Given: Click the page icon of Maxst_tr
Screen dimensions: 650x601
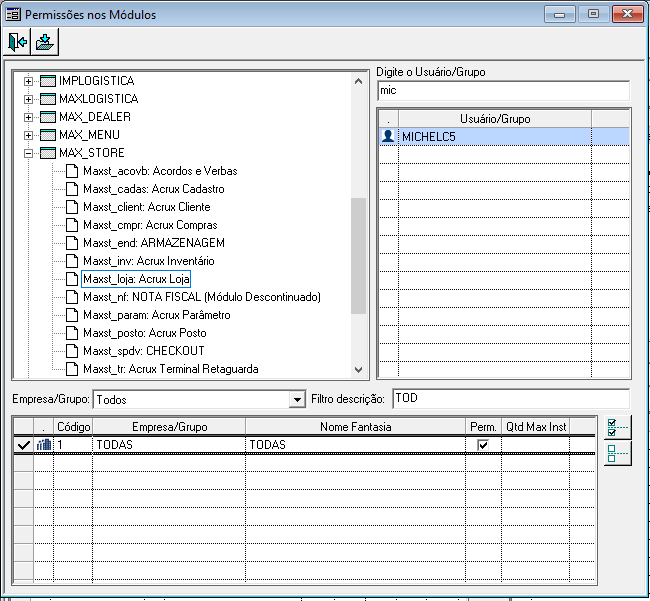Looking at the screenshot, I should click(x=72, y=369).
